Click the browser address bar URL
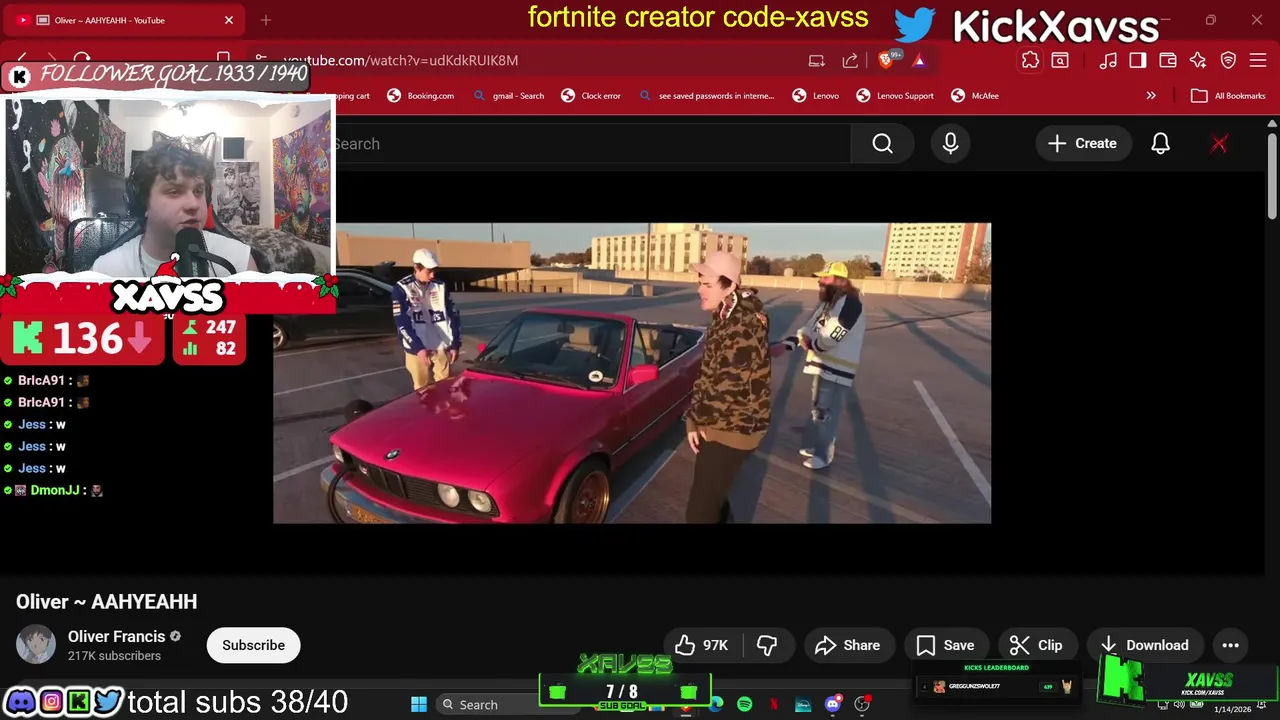The width and height of the screenshot is (1280, 720). (400, 60)
